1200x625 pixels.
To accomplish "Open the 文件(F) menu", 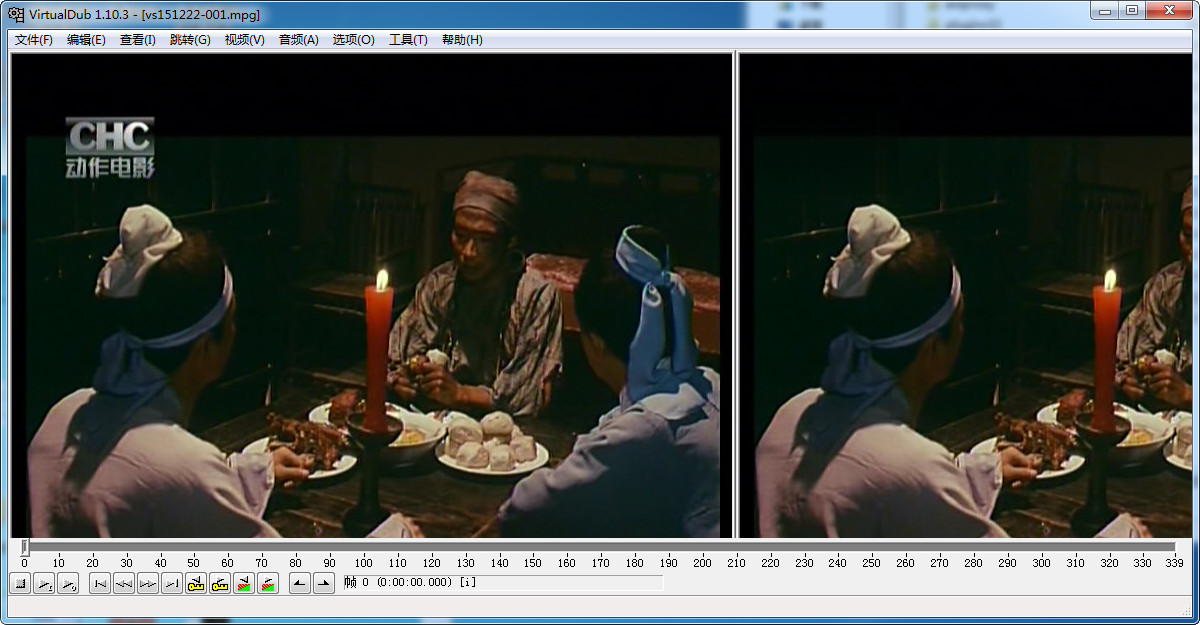I will click(x=34, y=40).
